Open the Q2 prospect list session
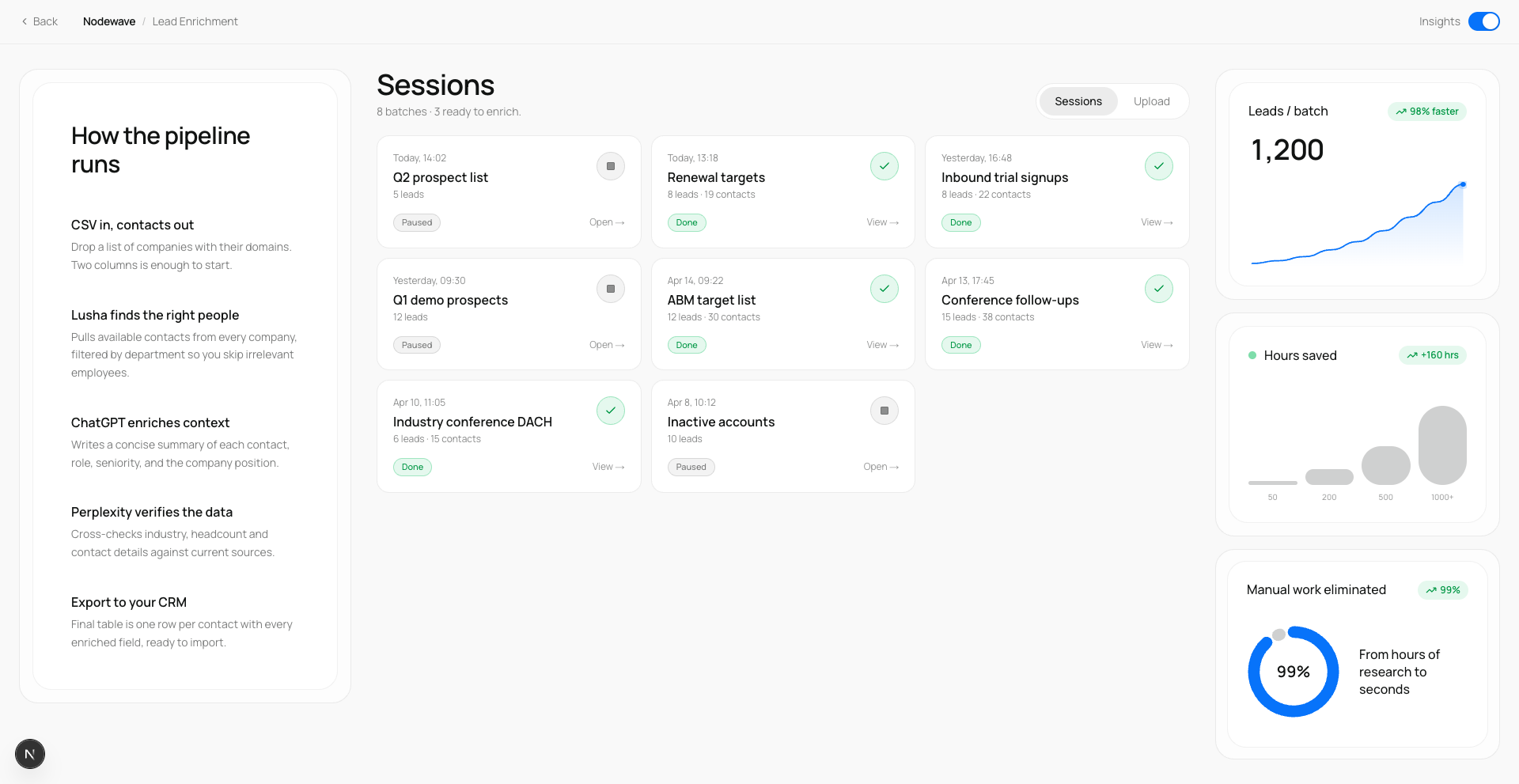The height and width of the screenshot is (784, 1519). tap(606, 222)
